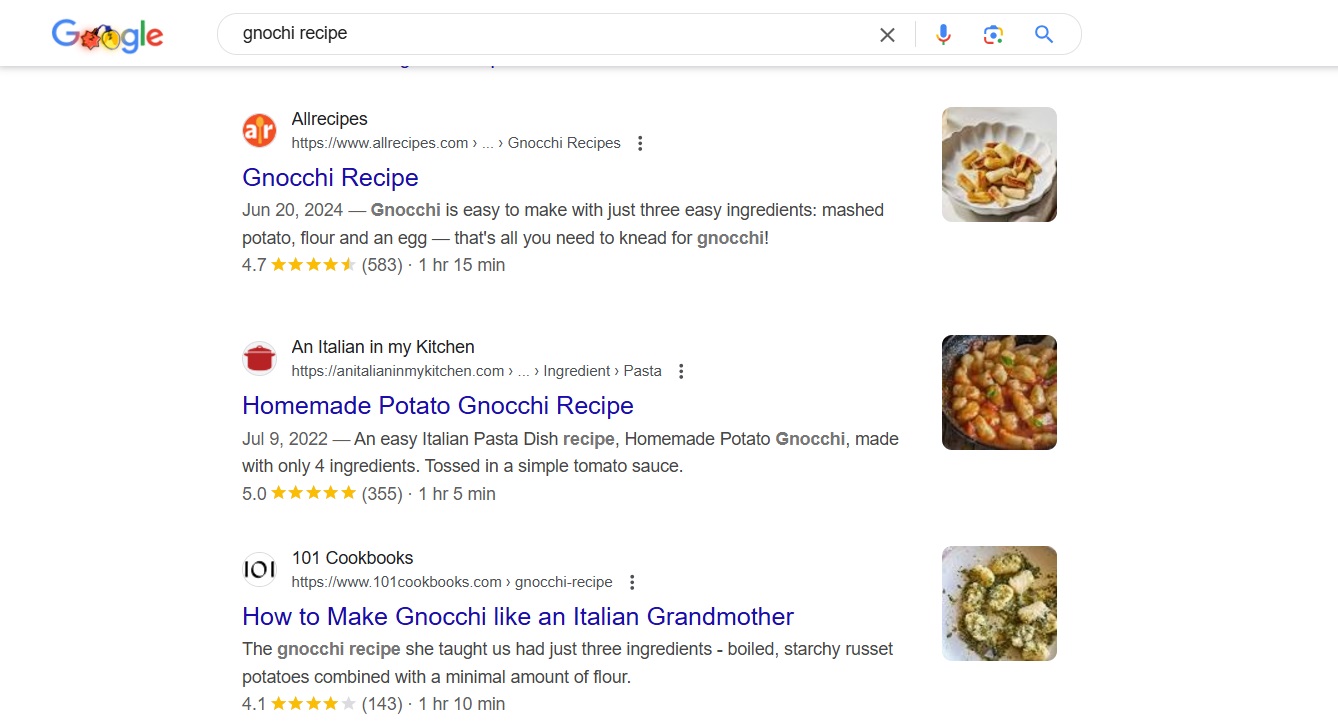Click inside the search input field

(x=500, y=33)
